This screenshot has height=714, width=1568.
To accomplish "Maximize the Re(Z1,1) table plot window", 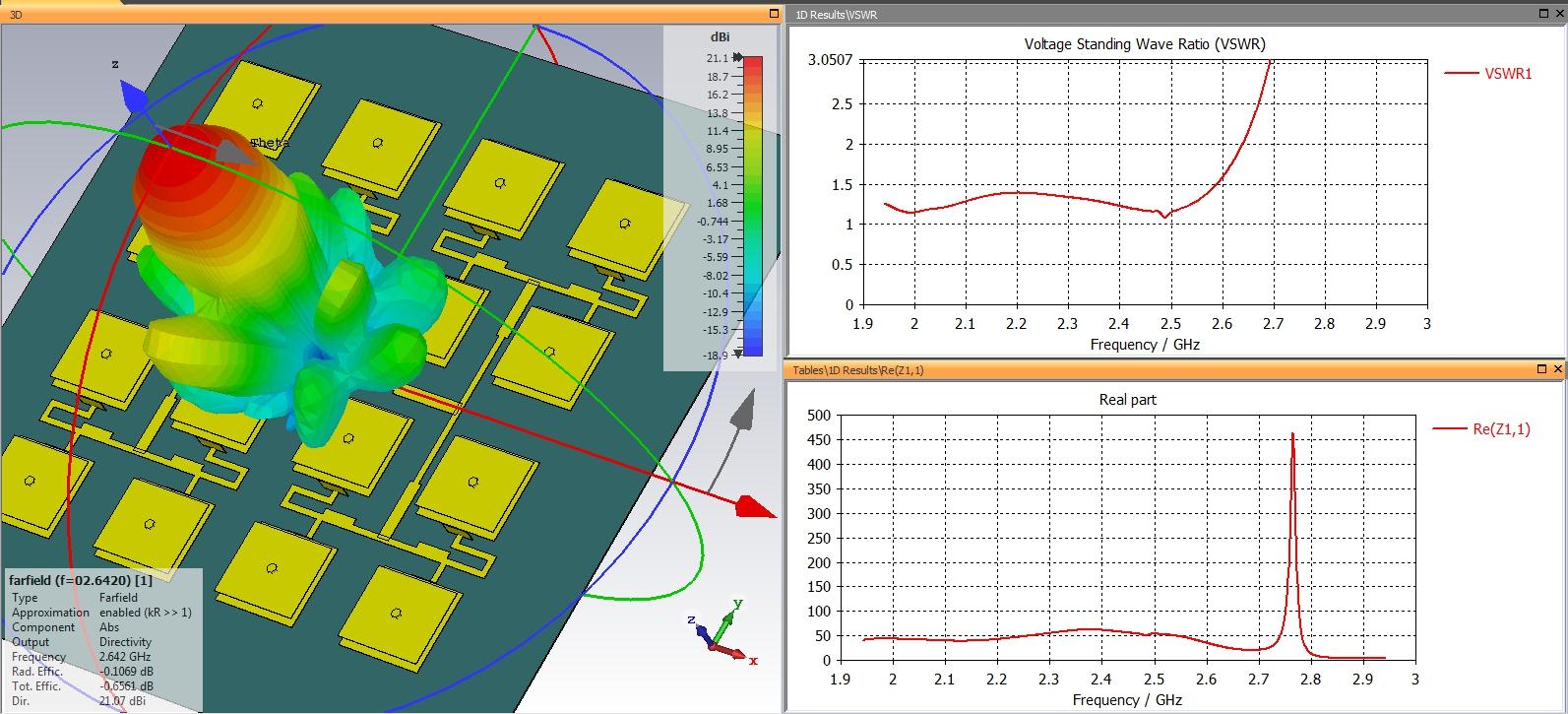I will (1541, 369).
